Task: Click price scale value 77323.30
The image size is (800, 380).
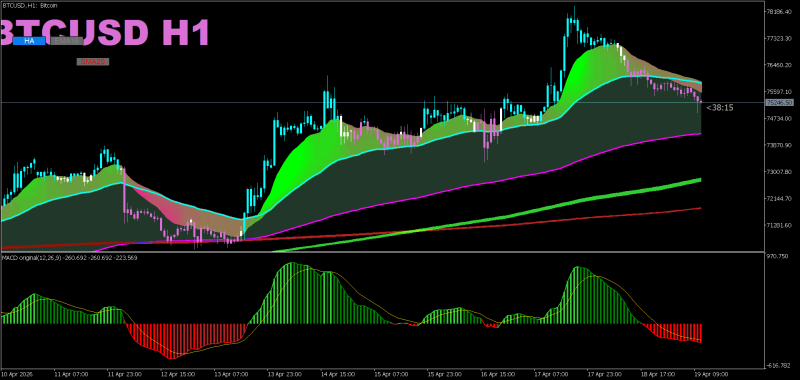Action: point(779,38)
